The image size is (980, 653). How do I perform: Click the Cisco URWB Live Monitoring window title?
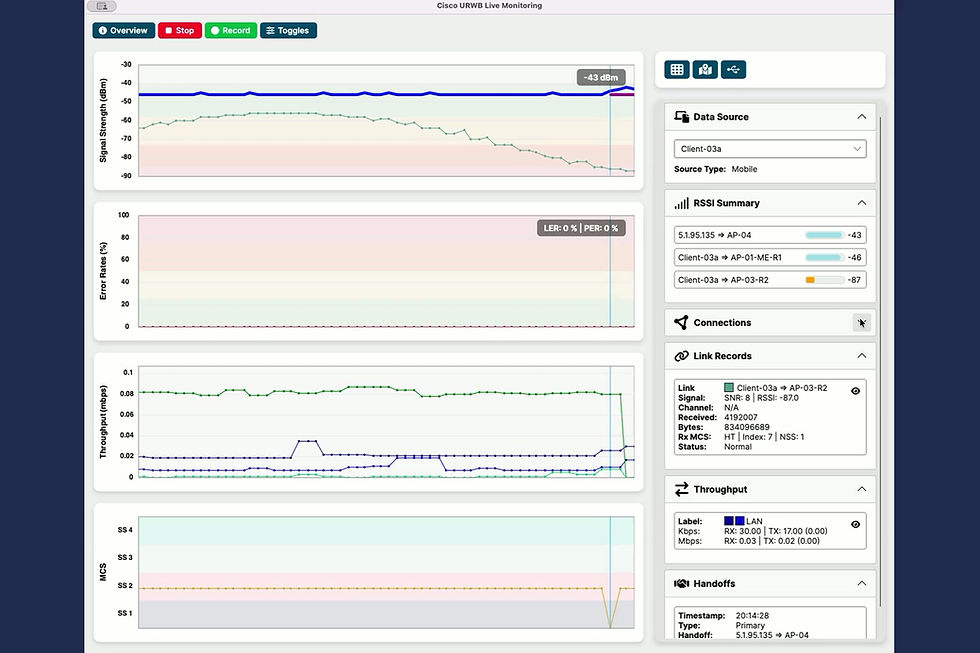click(489, 6)
